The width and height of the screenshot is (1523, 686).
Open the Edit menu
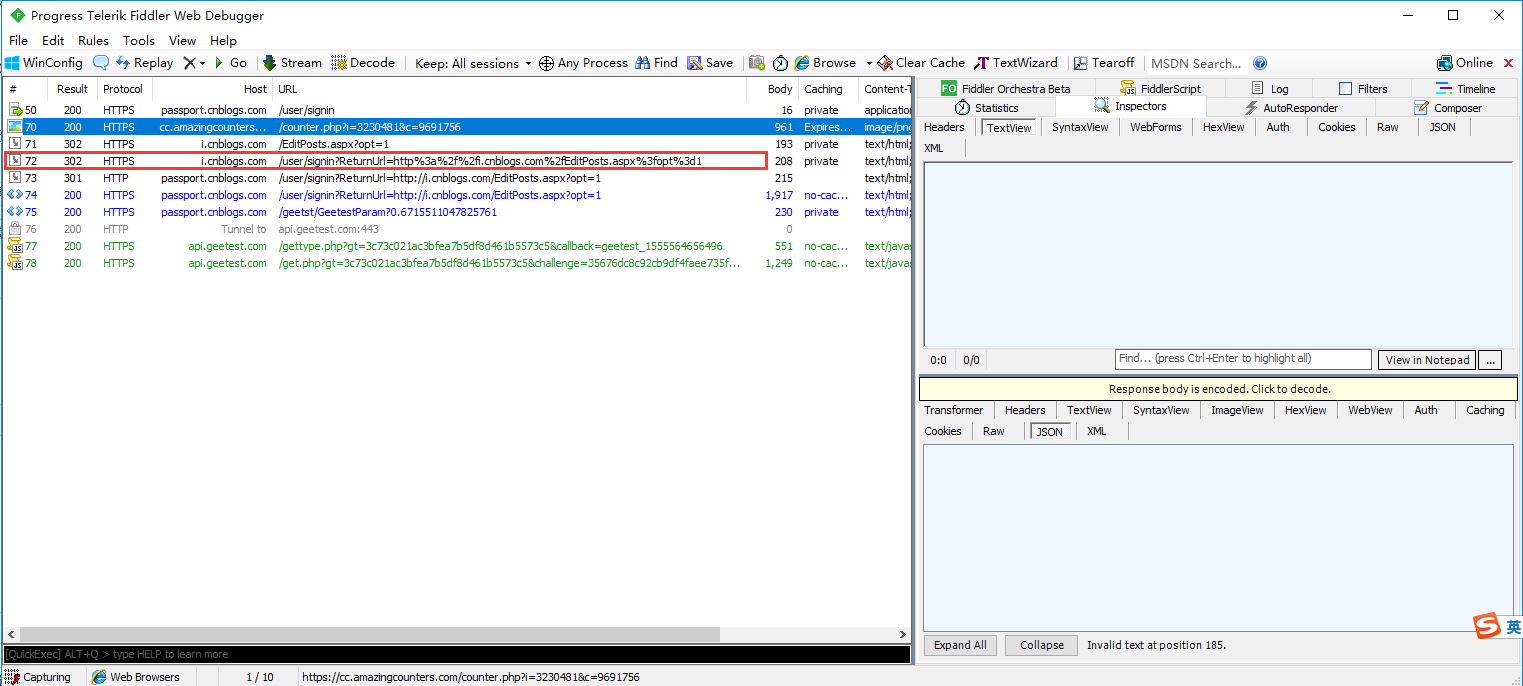point(53,41)
